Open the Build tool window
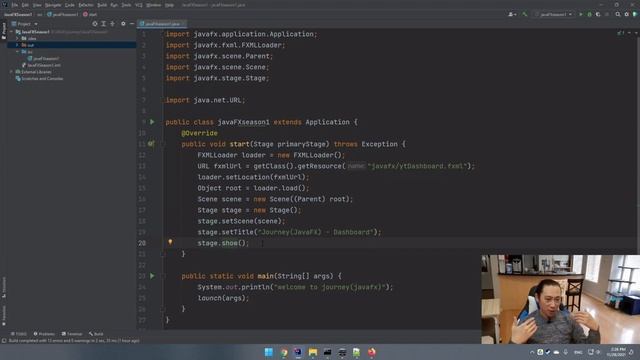Screen dimensions: 640x360 [x=96, y=334]
